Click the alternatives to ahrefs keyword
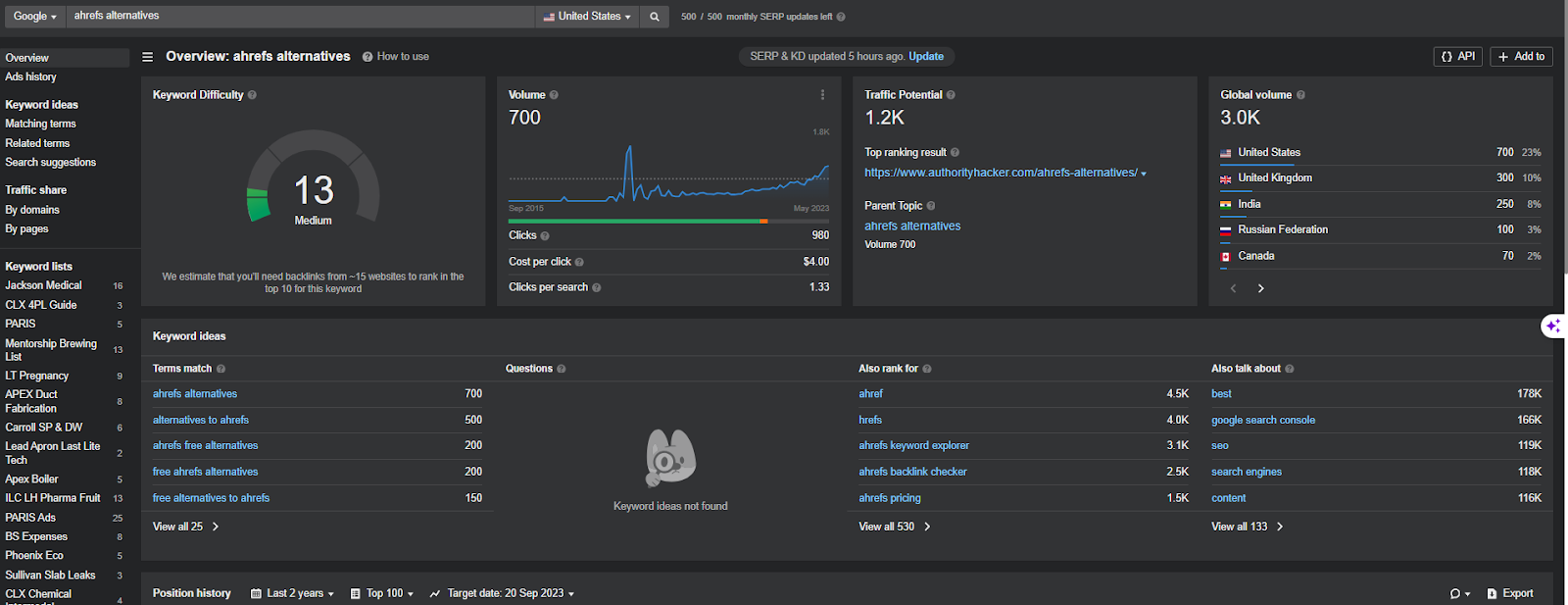The width and height of the screenshot is (1568, 605). (x=201, y=421)
